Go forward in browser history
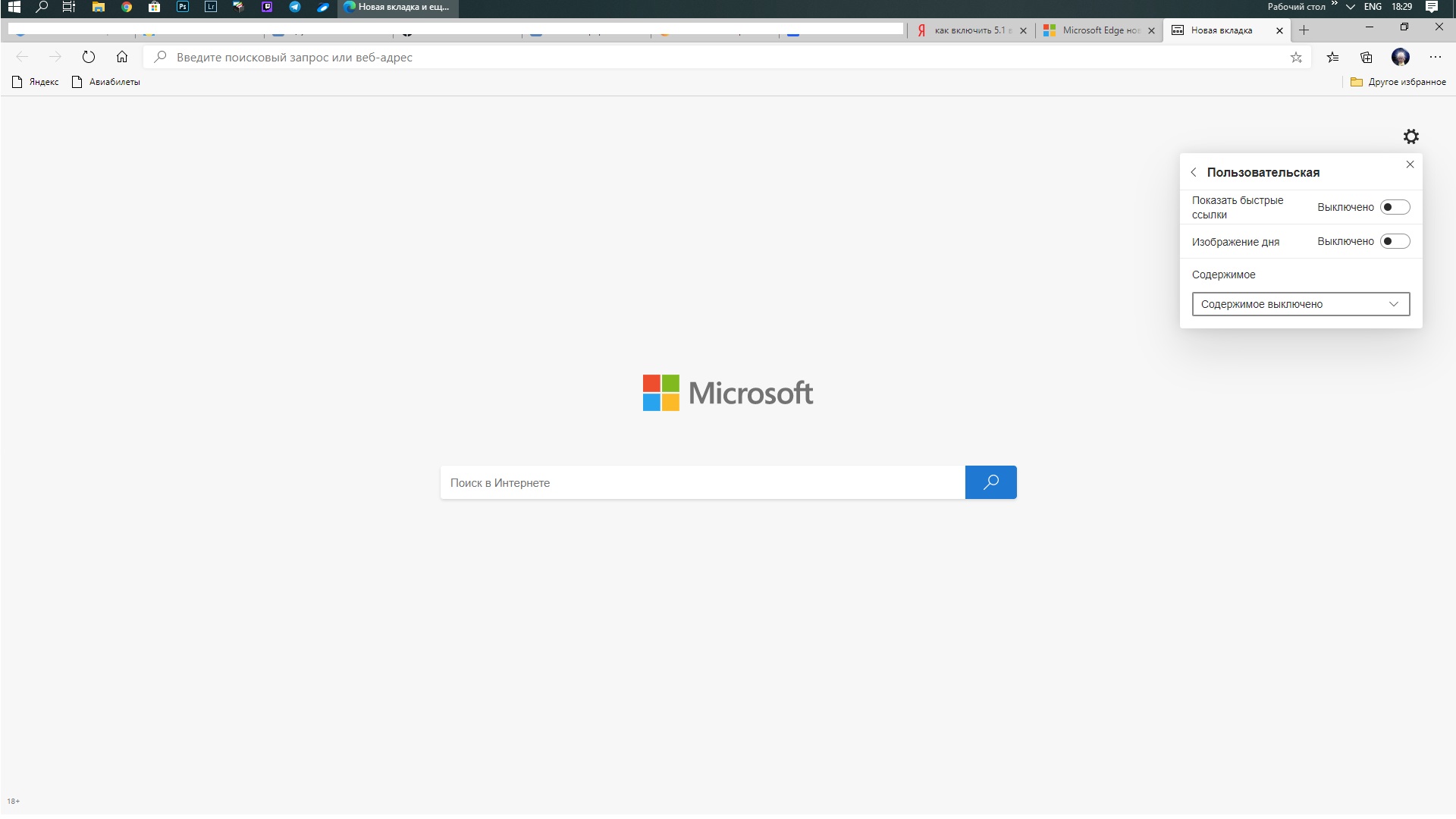Viewport: 1456px width, 819px height. coord(55,57)
